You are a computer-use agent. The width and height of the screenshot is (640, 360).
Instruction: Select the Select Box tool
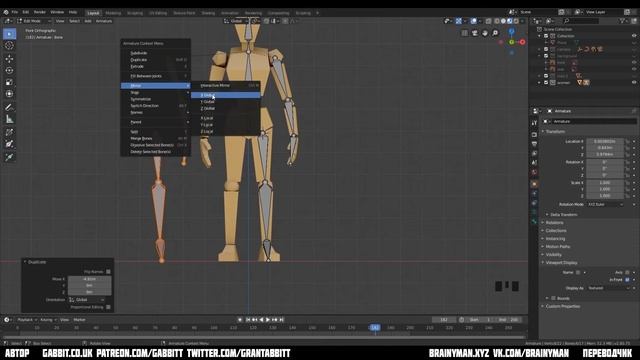pos(9,34)
